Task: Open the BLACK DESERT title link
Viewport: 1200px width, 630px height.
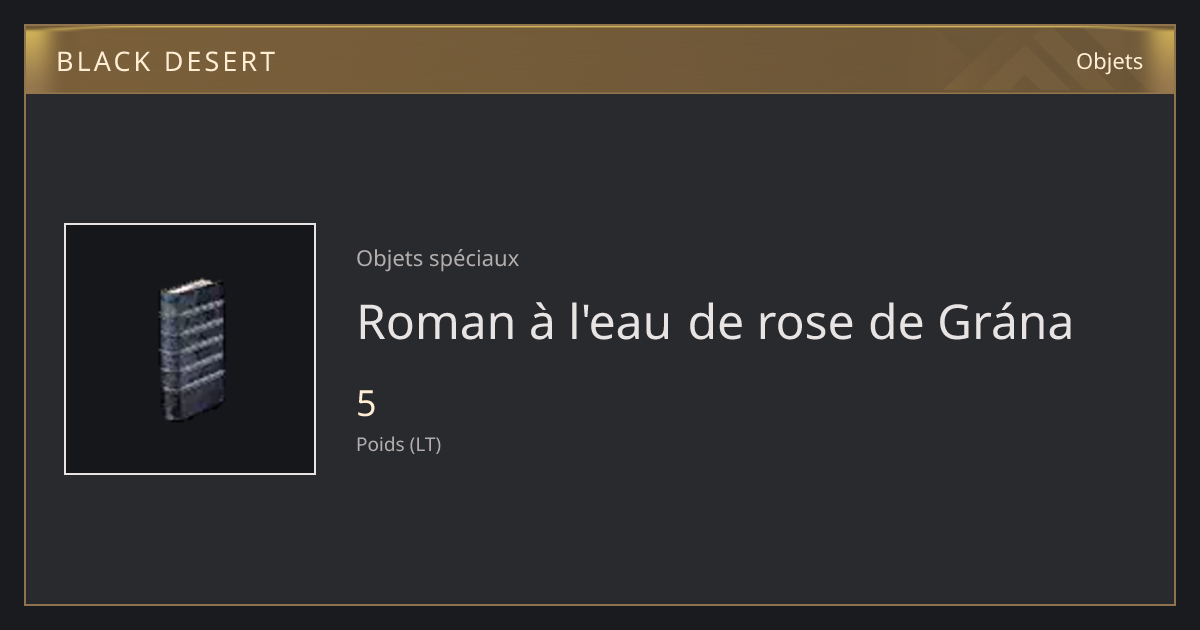Action: 166,62
